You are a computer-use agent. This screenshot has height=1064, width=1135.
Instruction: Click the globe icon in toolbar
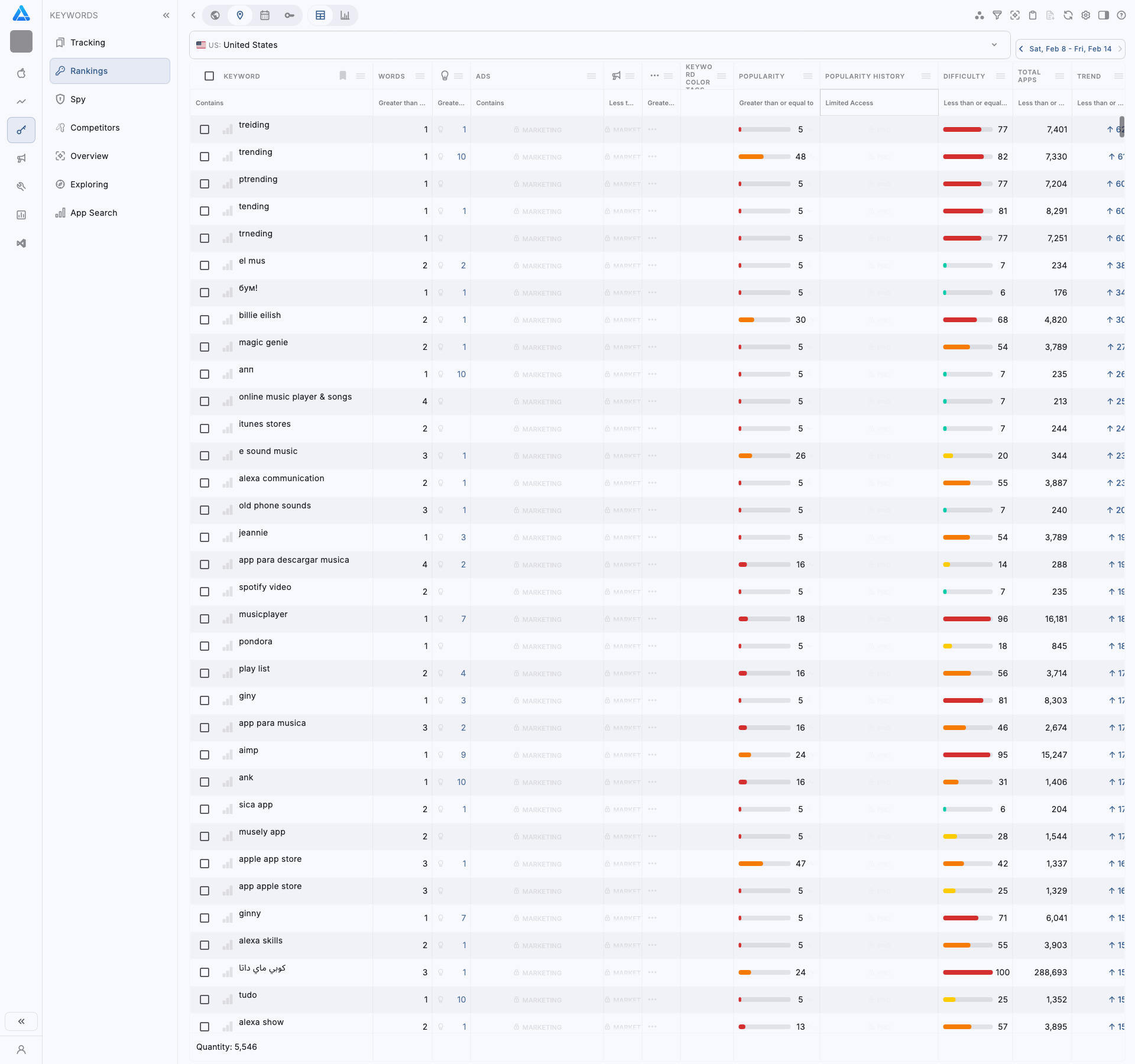215,15
